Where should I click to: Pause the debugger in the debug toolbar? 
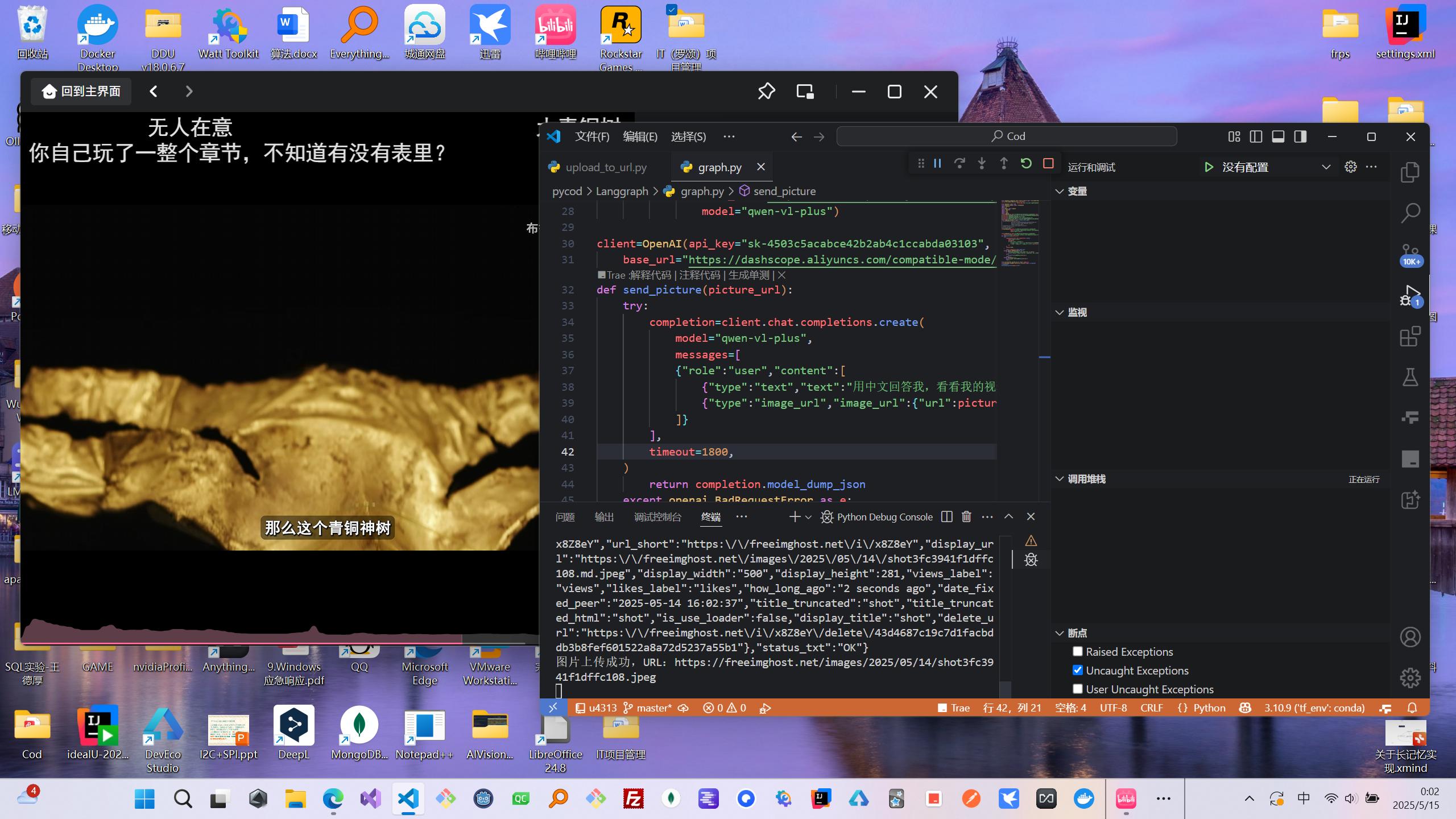(x=937, y=164)
